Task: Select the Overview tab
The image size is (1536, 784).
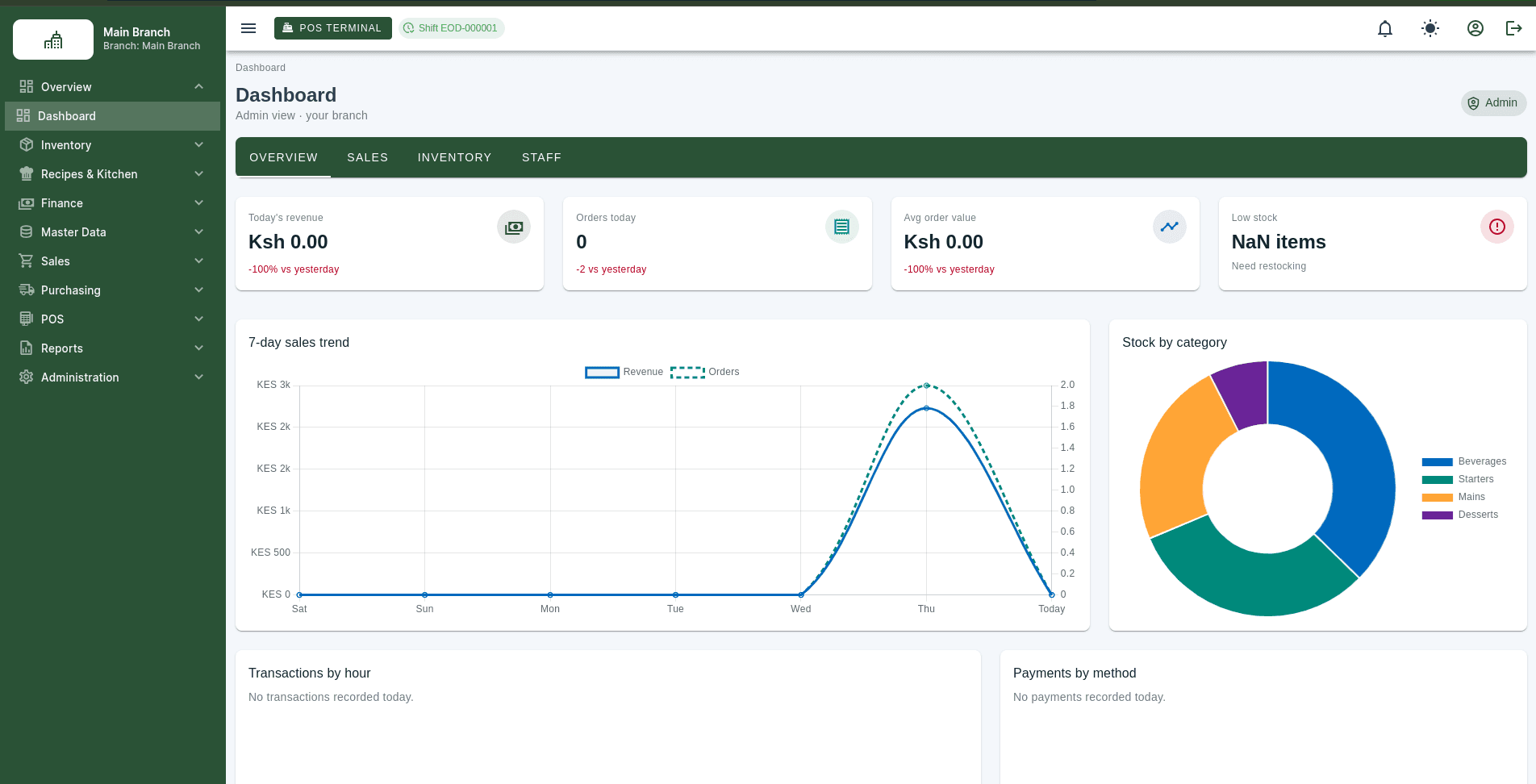Action: [x=283, y=157]
